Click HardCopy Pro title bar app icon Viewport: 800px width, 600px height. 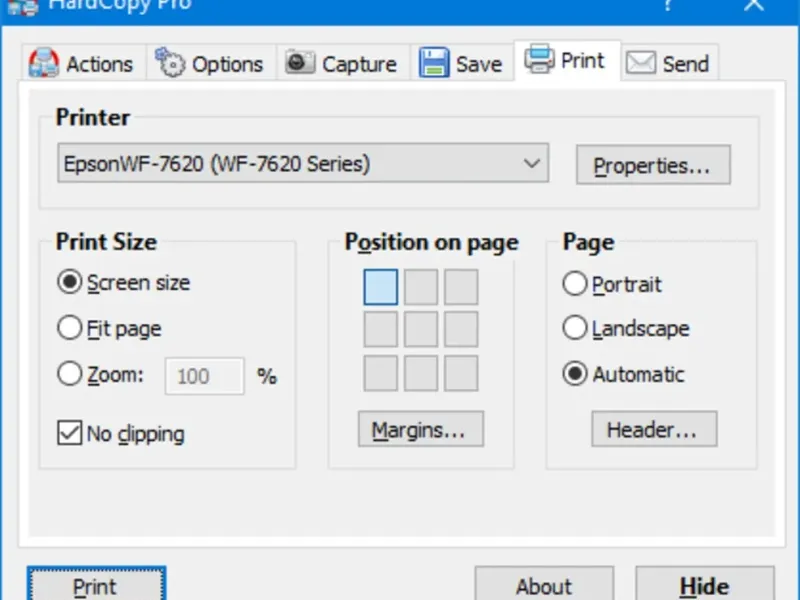(23, 6)
